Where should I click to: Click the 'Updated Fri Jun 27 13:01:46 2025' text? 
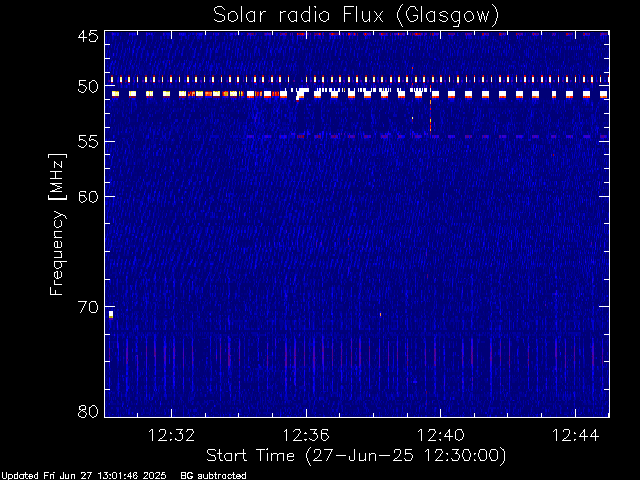(84, 476)
